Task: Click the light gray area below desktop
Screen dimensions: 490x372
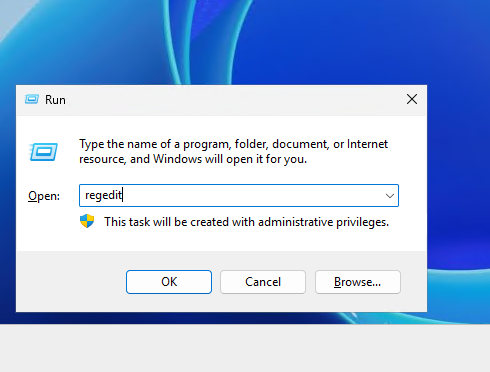Action: pos(245,348)
